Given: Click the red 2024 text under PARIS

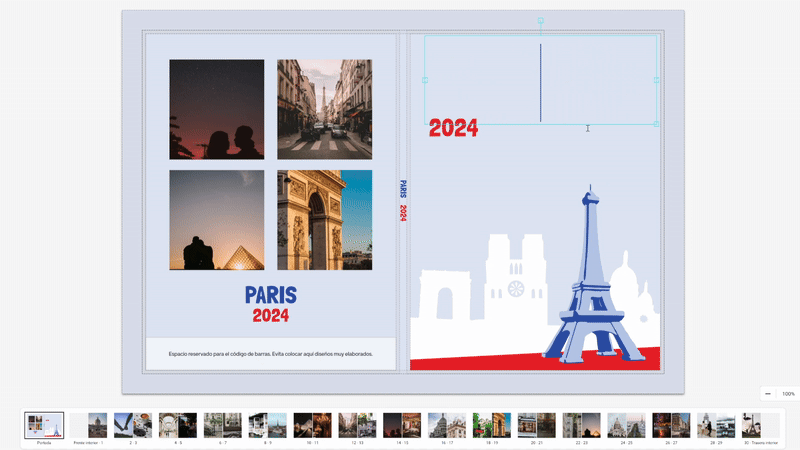Looking at the screenshot, I should 271,315.
